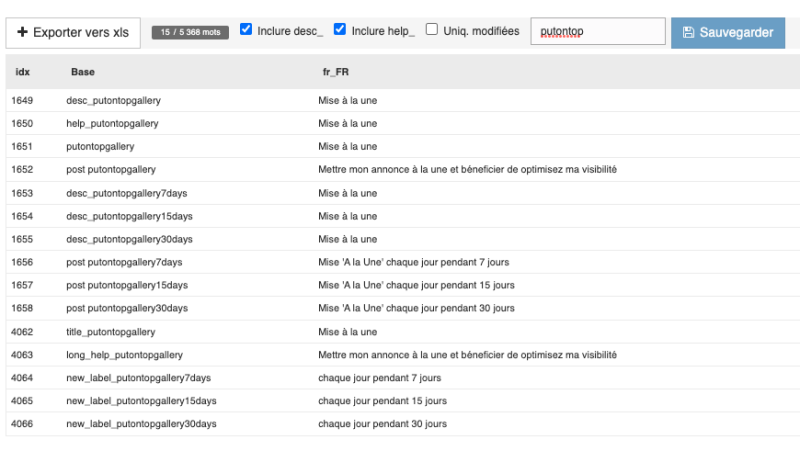This screenshot has width=800, height=451.
Task: Enable the Uniq. modifiées checkbox
Action: [432, 30]
